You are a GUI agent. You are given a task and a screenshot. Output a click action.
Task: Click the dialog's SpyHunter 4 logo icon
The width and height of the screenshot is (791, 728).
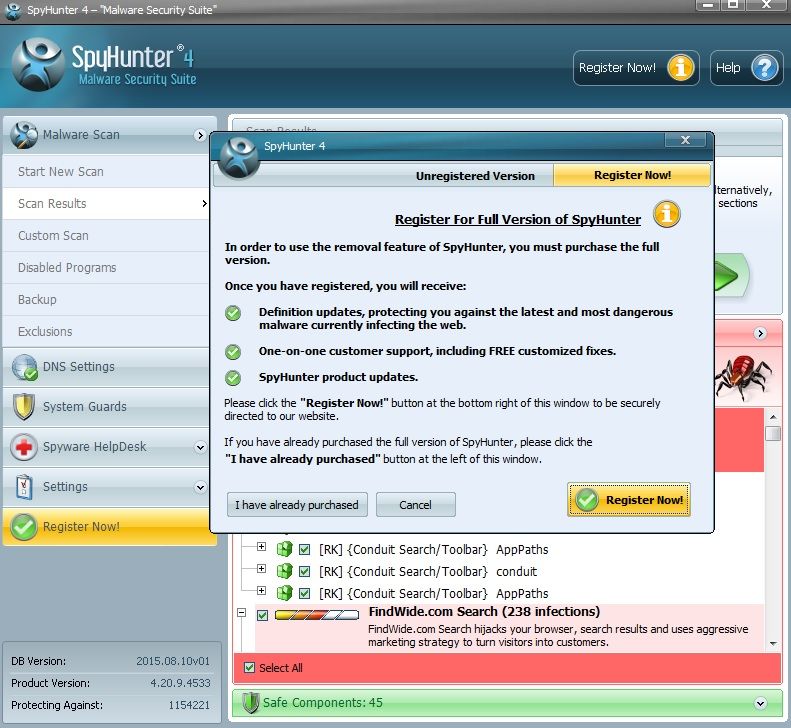(239, 157)
